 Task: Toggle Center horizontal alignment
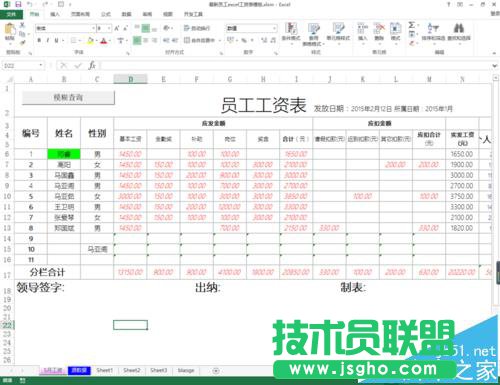tap(146, 41)
